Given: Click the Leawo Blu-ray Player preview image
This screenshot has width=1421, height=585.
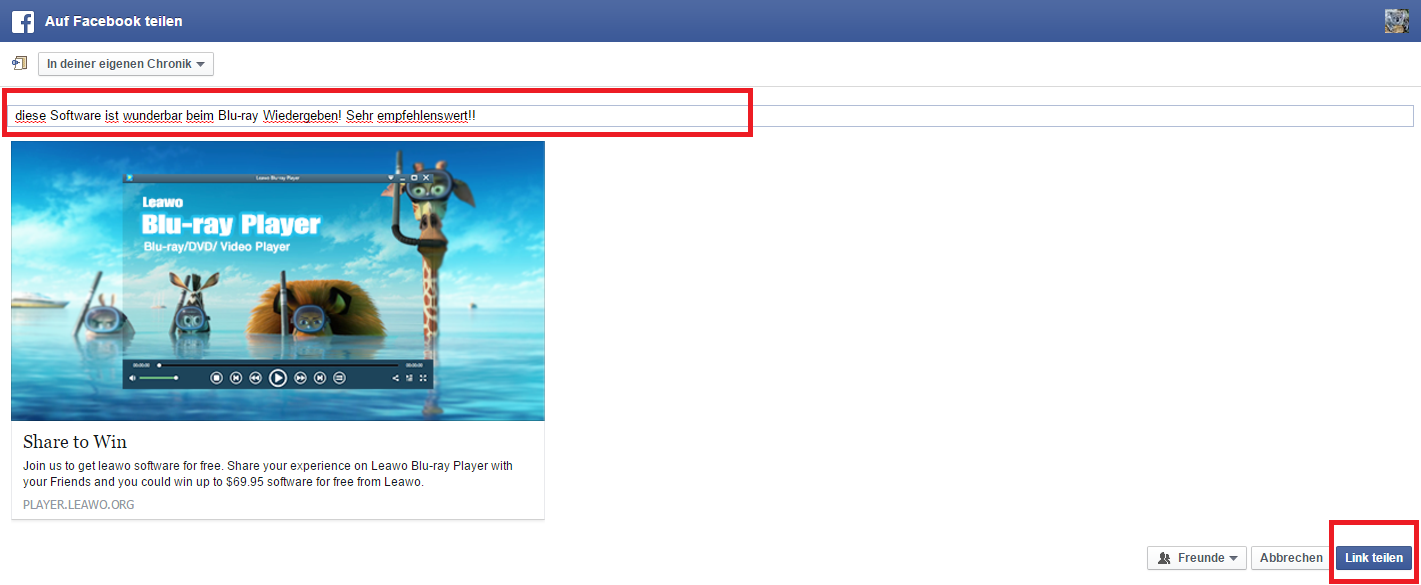Looking at the screenshot, I should coord(278,281).
